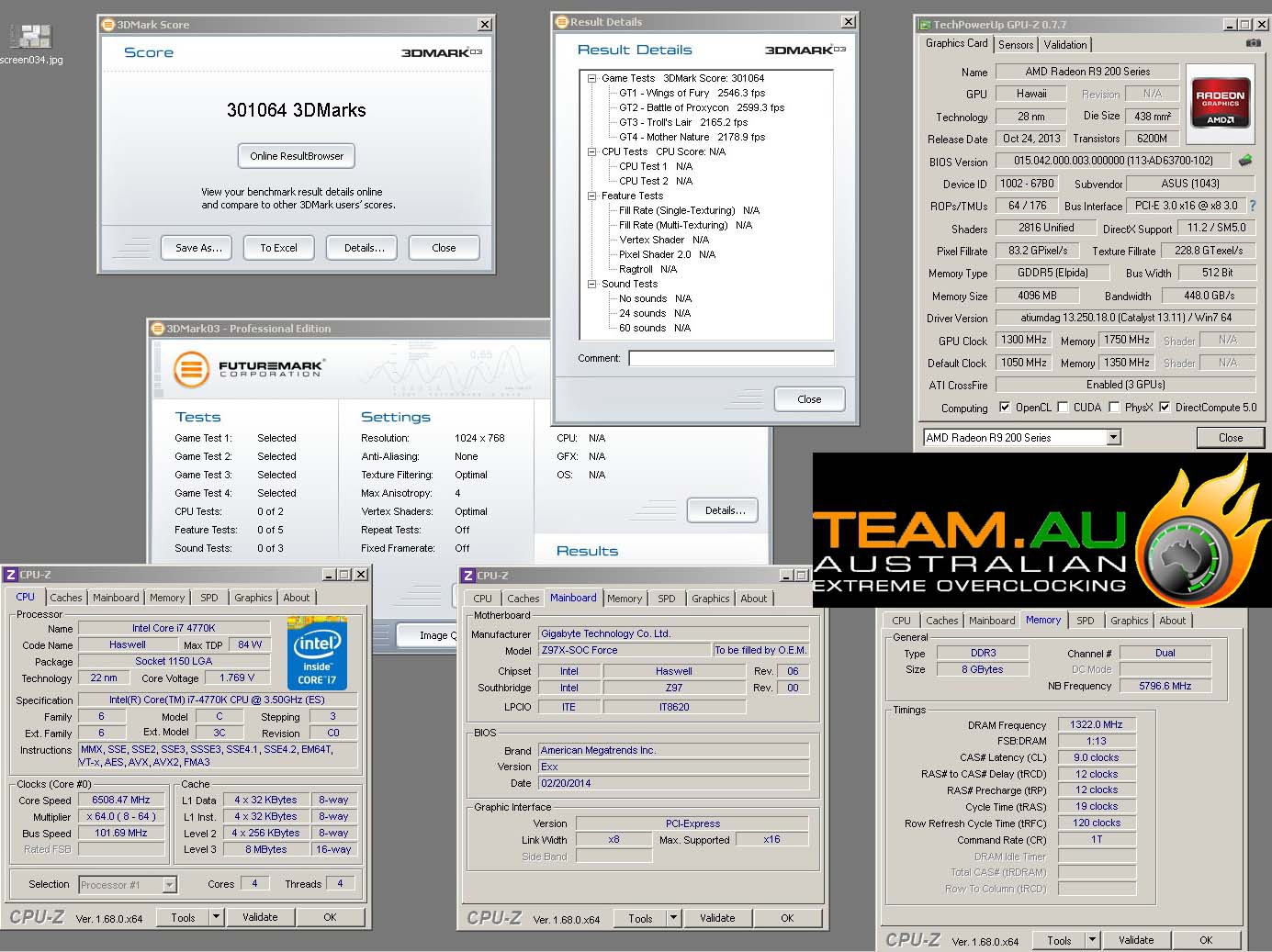Click the Bus Speed value 101.69 MHz
Image resolution: width=1272 pixels, height=952 pixels.
click(121, 833)
